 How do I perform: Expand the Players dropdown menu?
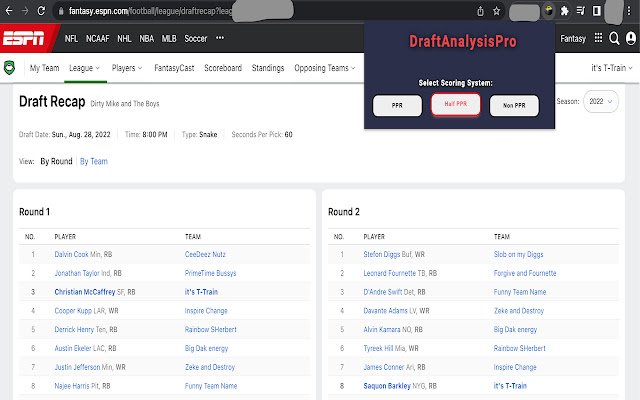(127, 68)
